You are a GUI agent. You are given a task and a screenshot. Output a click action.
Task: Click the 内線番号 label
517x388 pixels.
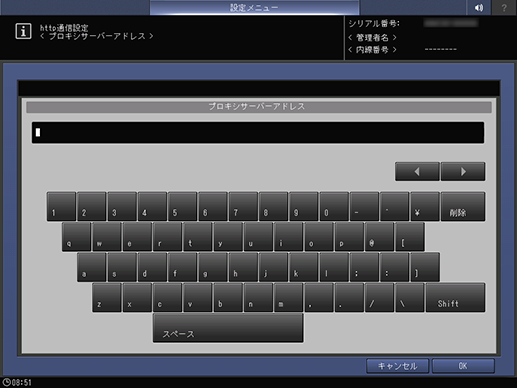pyautogui.click(x=372, y=50)
